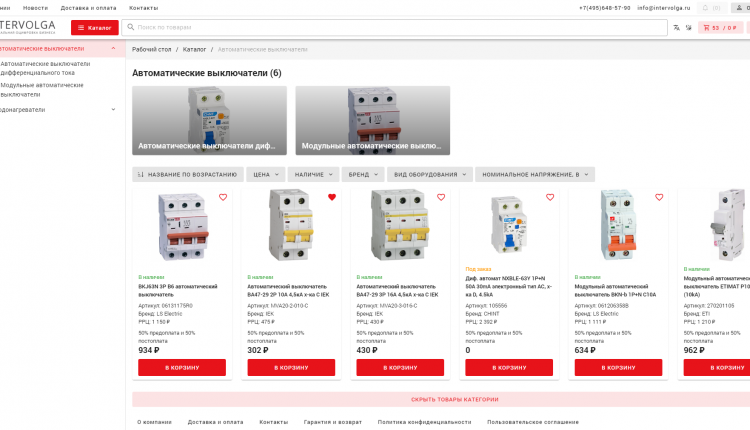Open the Модульные автоматические выключатели category tile
The image size is (750, 430).
coord(373,120)
